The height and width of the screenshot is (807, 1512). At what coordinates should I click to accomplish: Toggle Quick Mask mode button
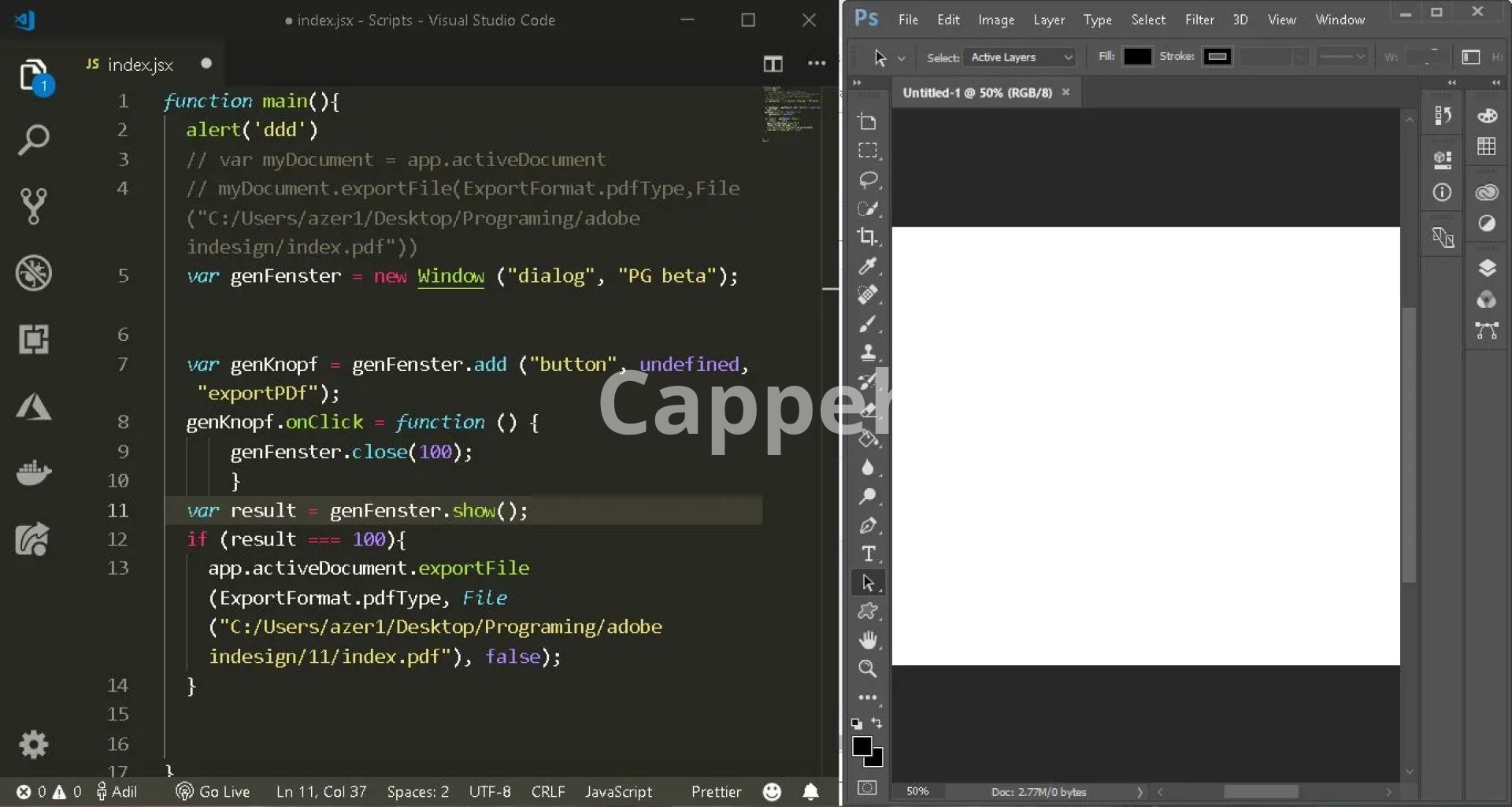pos(867,788)
